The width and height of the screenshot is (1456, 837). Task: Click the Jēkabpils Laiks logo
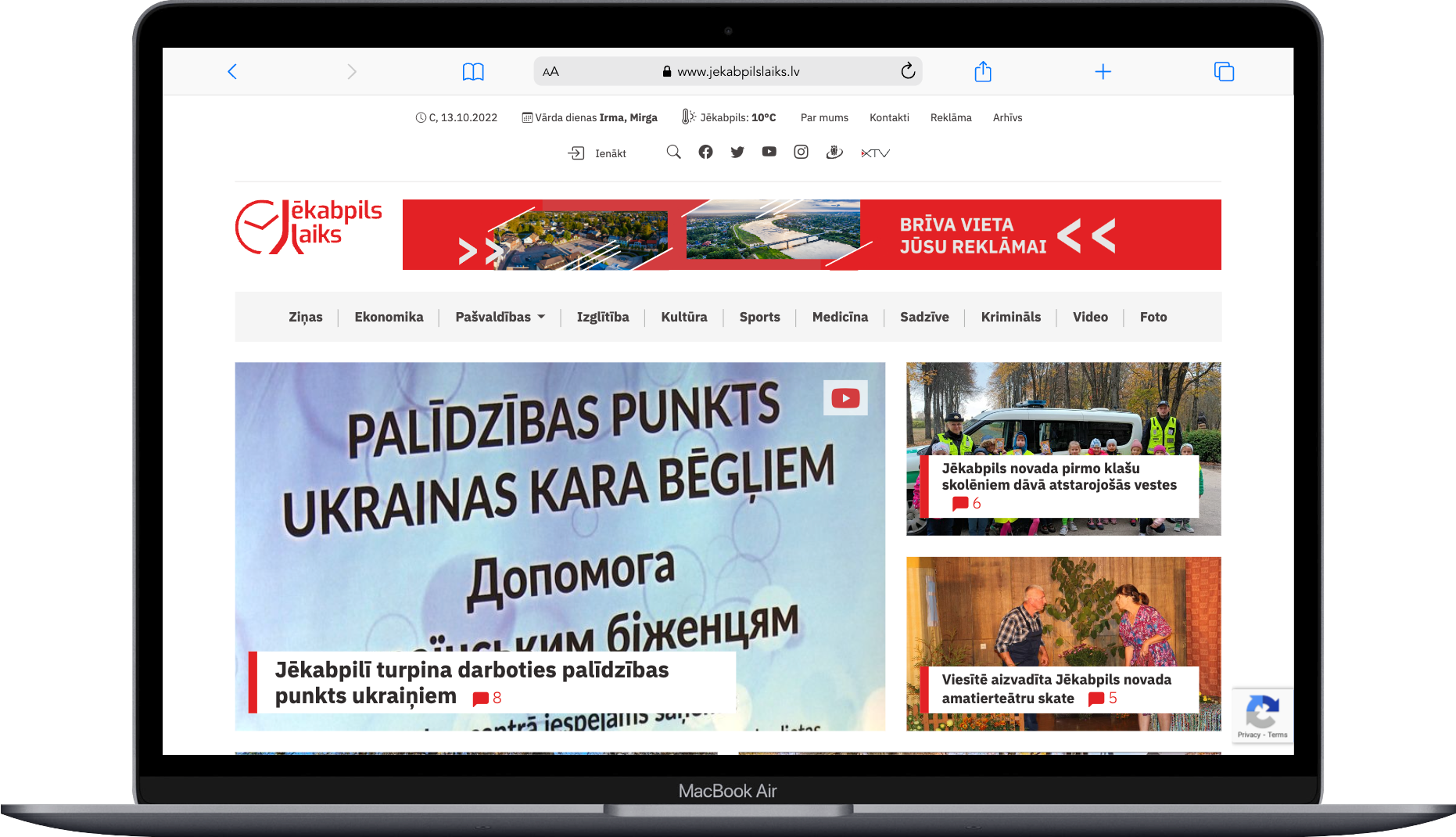[309, 227]
